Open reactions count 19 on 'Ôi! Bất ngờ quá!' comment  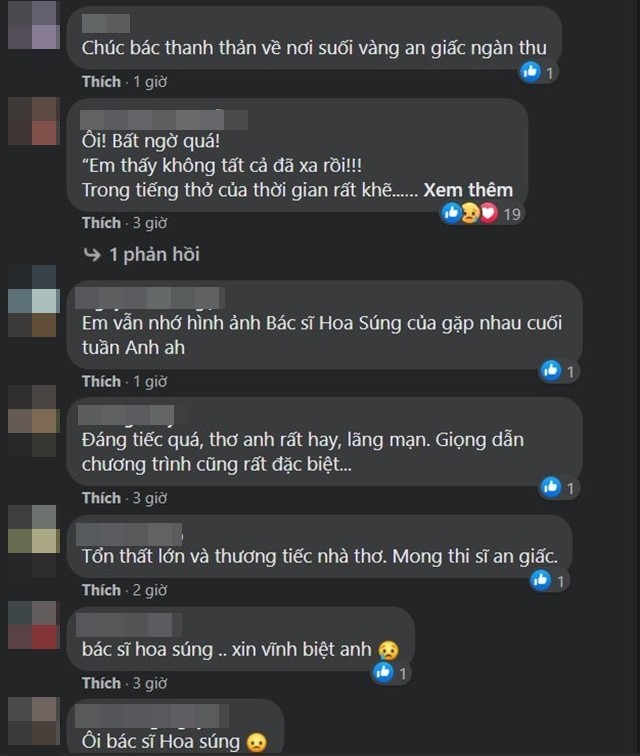[512, 214]
